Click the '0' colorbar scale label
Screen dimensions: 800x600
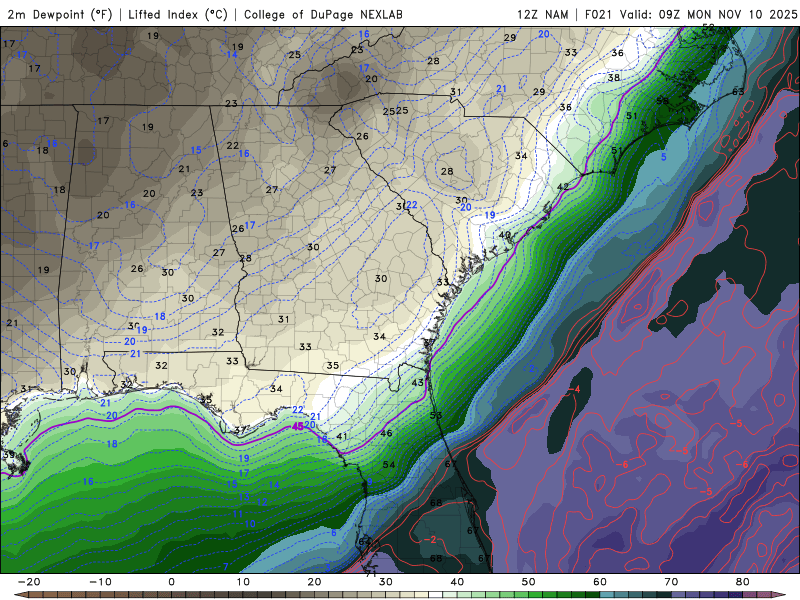171,582
